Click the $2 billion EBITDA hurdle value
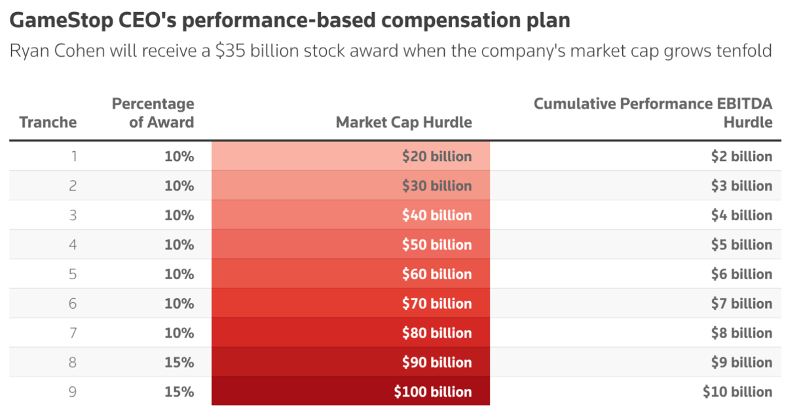The width and height of the screenshot is (800, 420). (742, 156)
